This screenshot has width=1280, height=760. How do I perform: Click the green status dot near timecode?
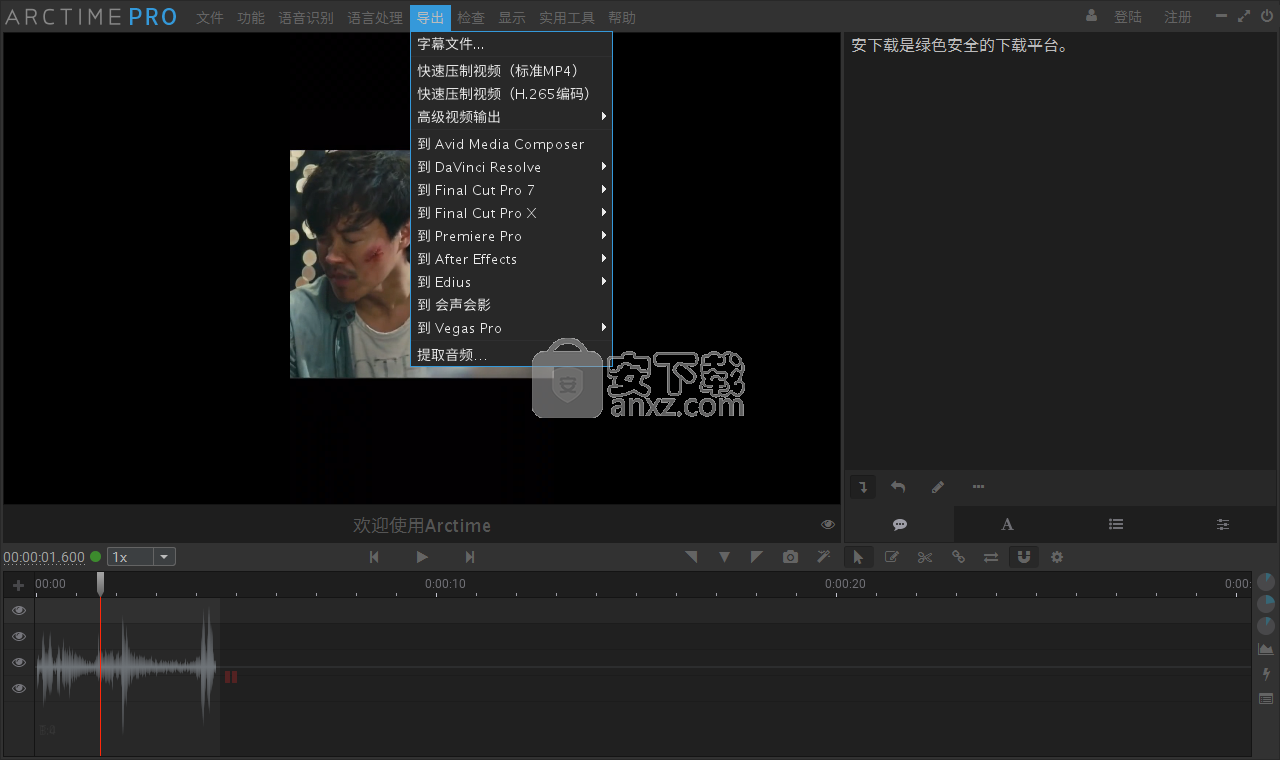pos(96,557)
